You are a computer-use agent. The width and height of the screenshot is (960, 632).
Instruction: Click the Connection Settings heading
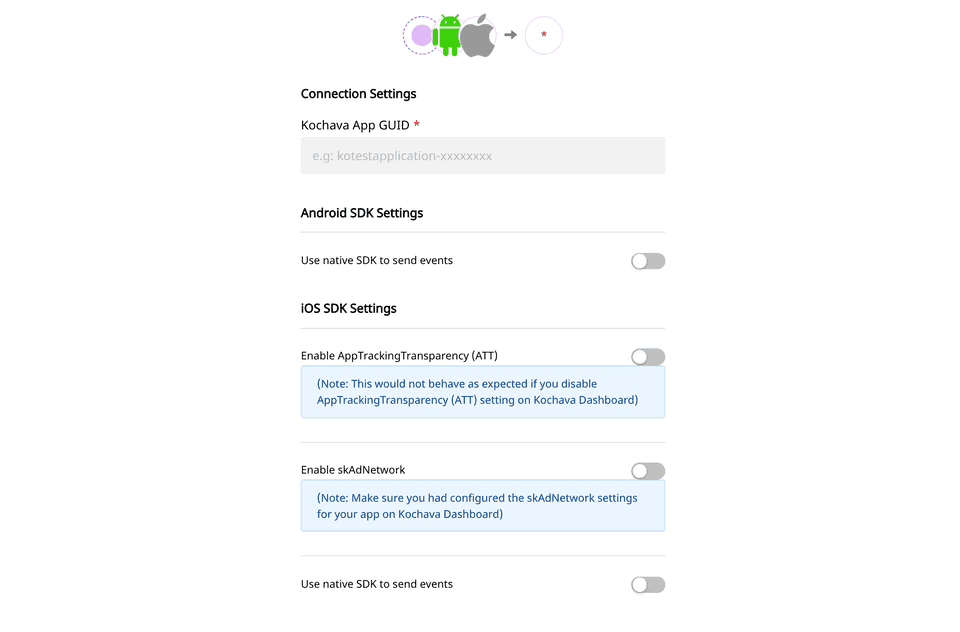point(358,94)
